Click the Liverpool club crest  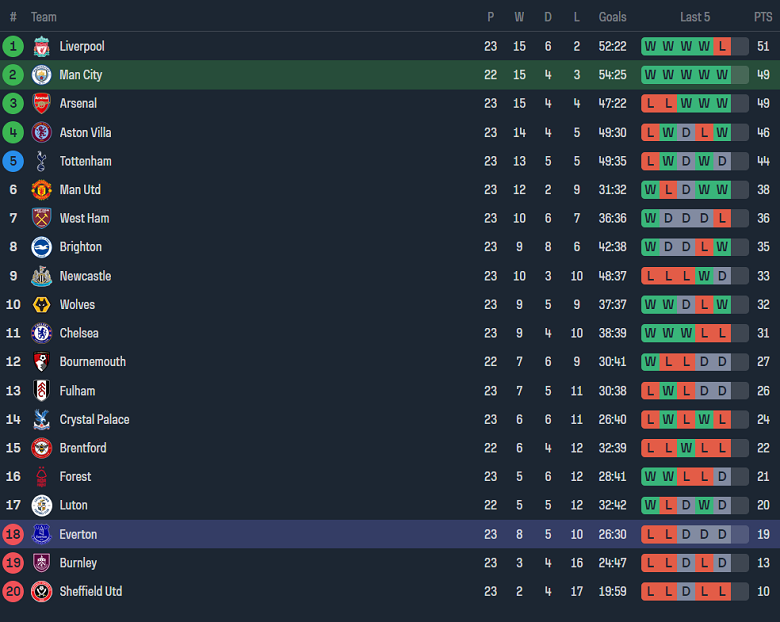pyautogui.click(x=41, y=46)
